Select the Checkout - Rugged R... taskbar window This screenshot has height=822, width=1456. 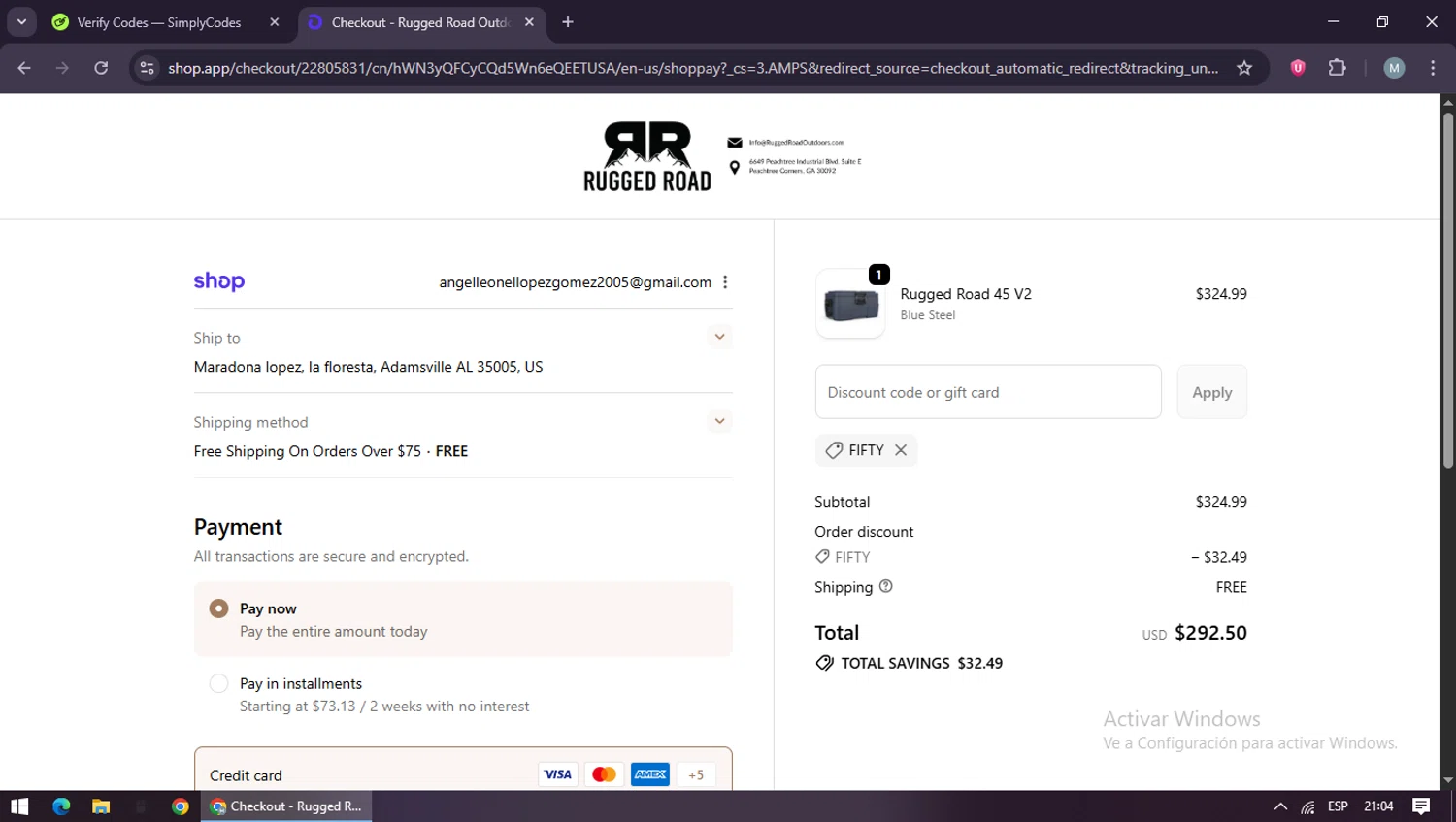click(x=286, y=806)
